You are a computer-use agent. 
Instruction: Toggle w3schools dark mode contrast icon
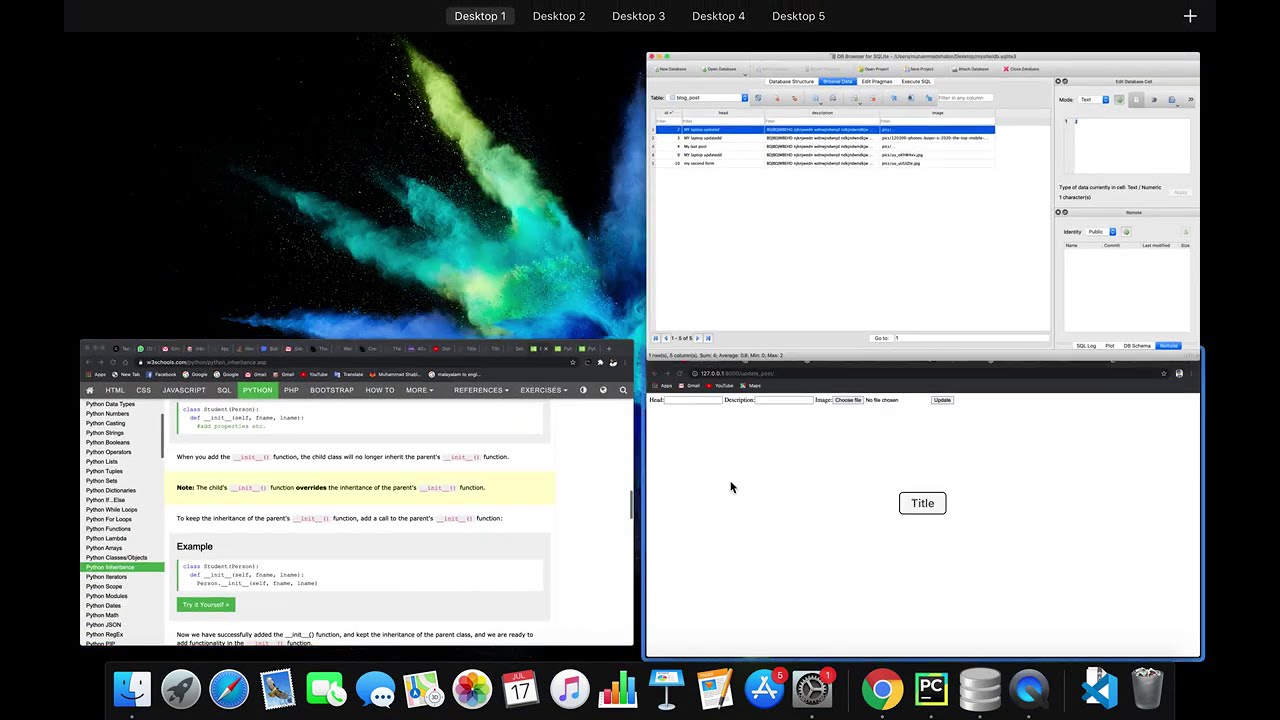coord(583,390)
